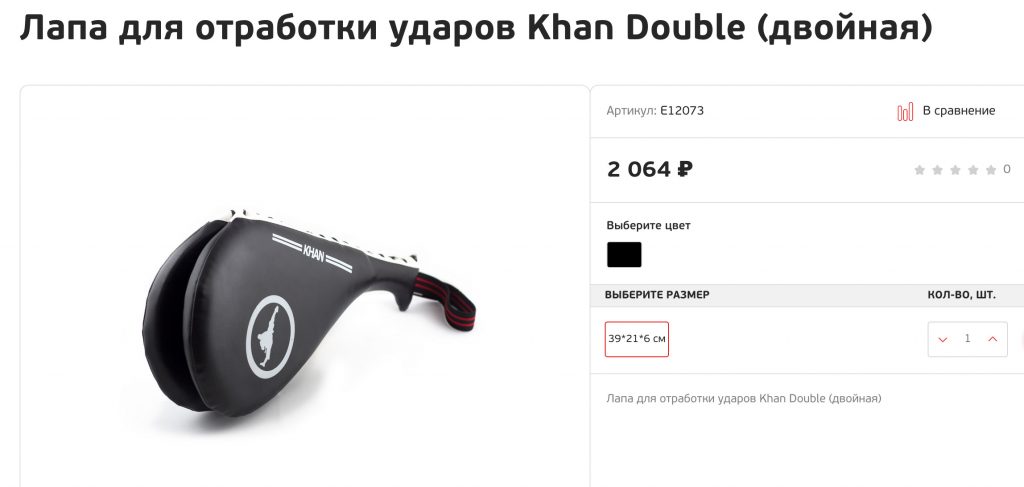Rate product with the fifth star
1024x487 pixels.
pyautogui.click(x=991, y=170)
